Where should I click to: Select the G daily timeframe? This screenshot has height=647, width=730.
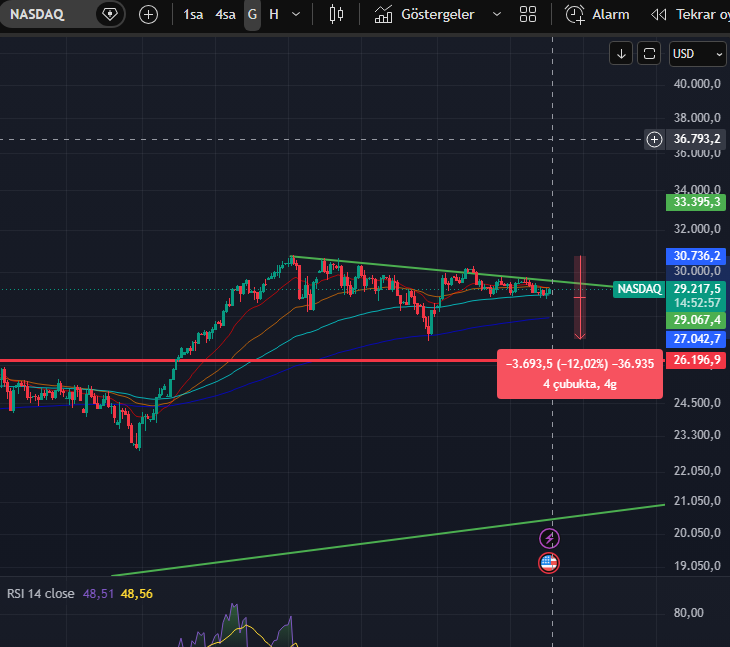coord(252,15)
